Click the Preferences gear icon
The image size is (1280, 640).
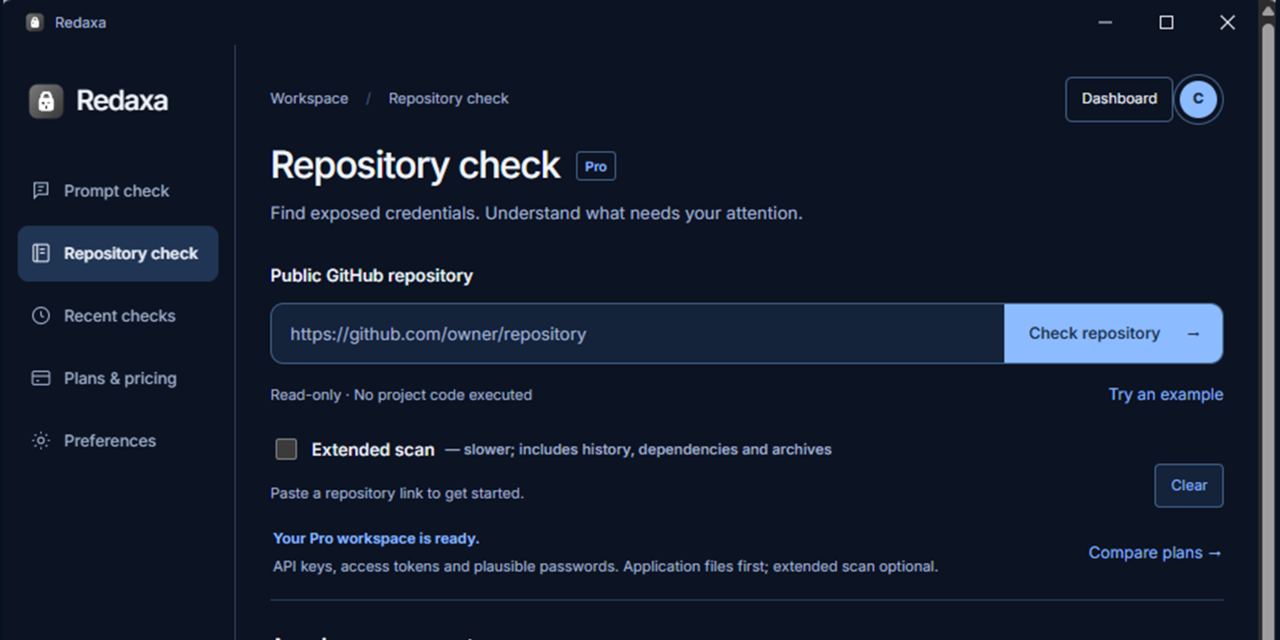pyautogui.click(x=40, y=440)
